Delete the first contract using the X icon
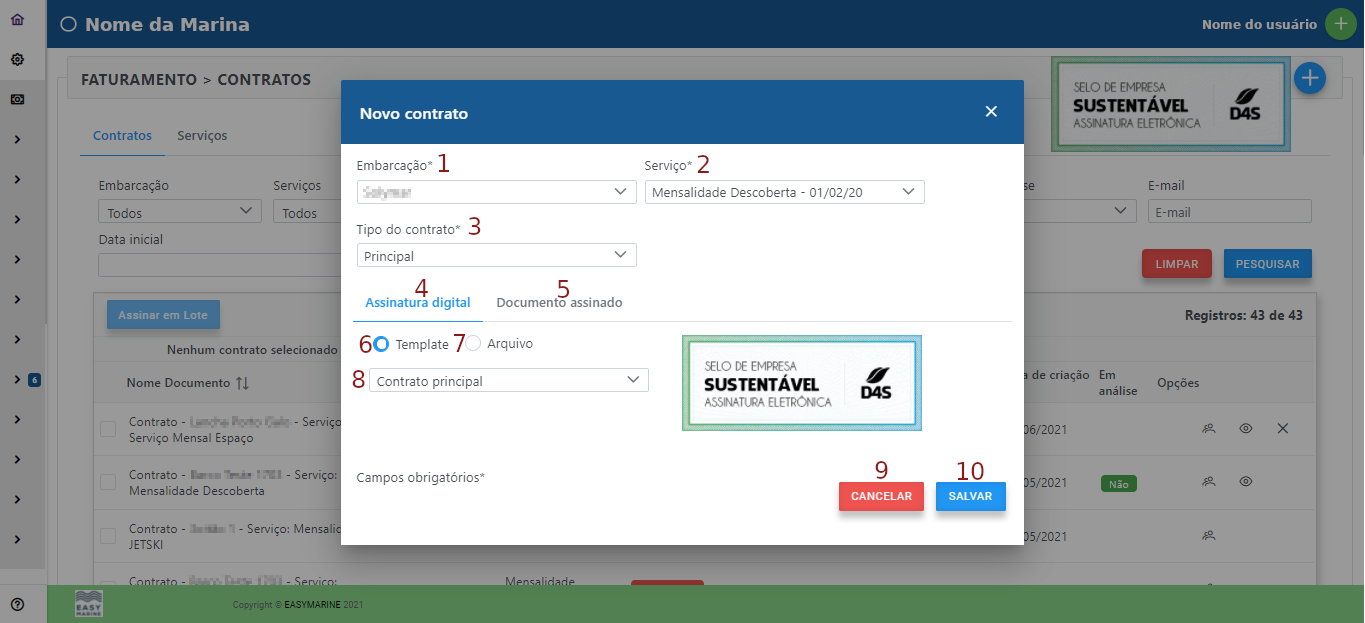This screenshot has width=1365, height=623. (x=1283, y=428)
